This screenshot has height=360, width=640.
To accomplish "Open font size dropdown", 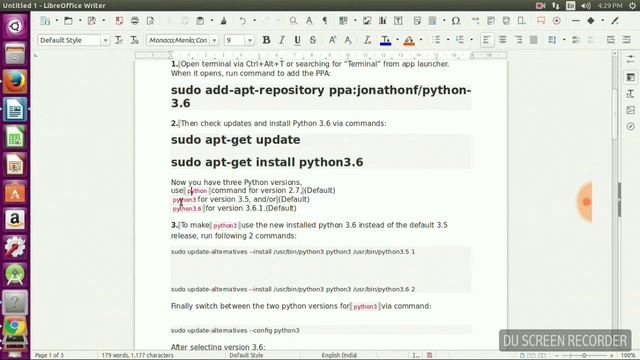I will [x=250, y=40].
